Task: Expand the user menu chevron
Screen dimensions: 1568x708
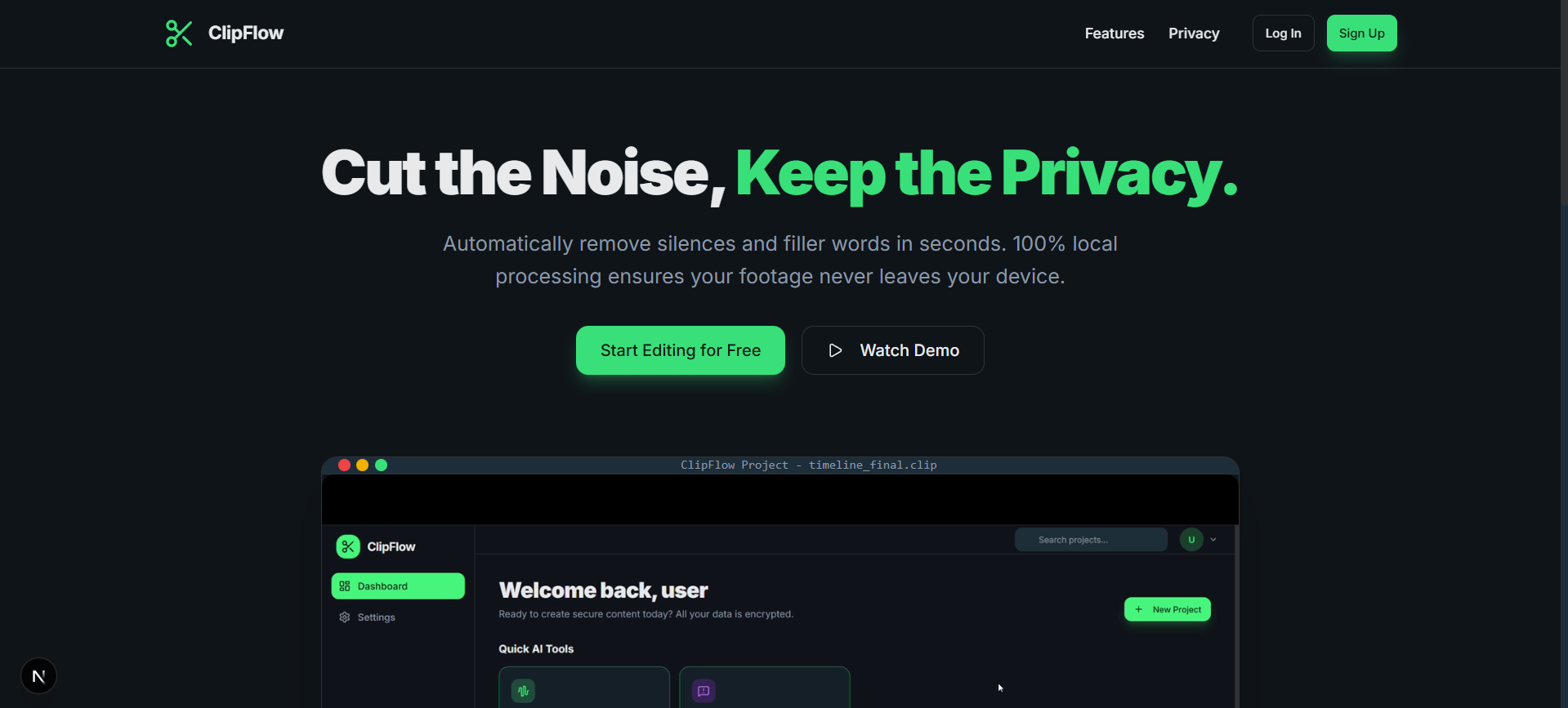Action: point(1213,540)
